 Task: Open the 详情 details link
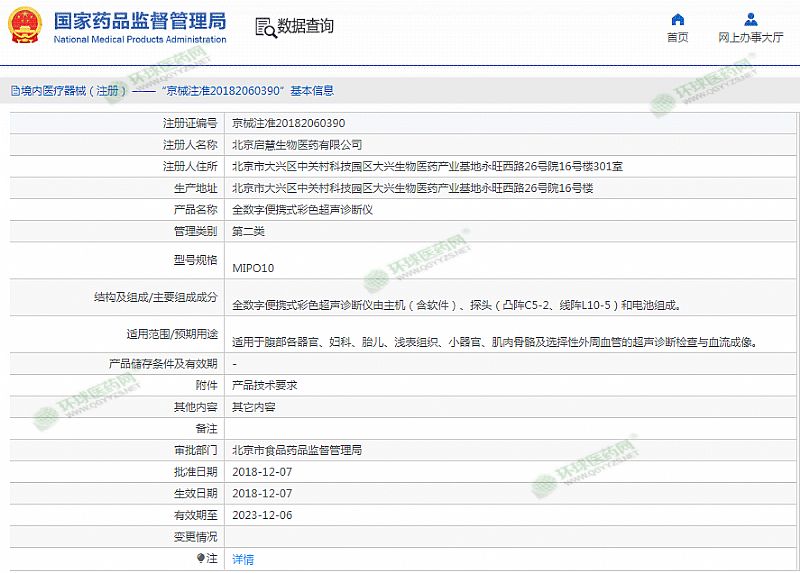point(243,559)
